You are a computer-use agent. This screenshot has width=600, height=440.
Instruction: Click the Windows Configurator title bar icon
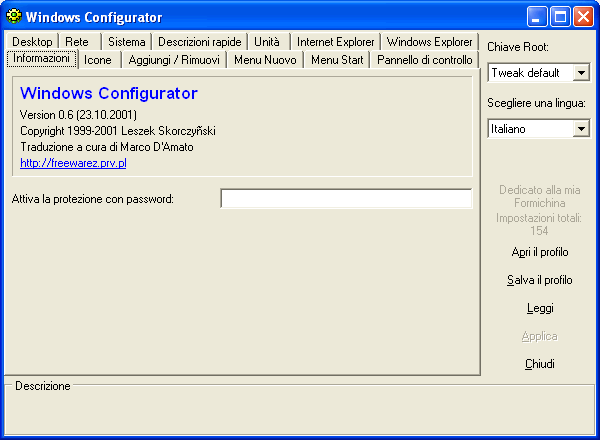coord(14,17)
